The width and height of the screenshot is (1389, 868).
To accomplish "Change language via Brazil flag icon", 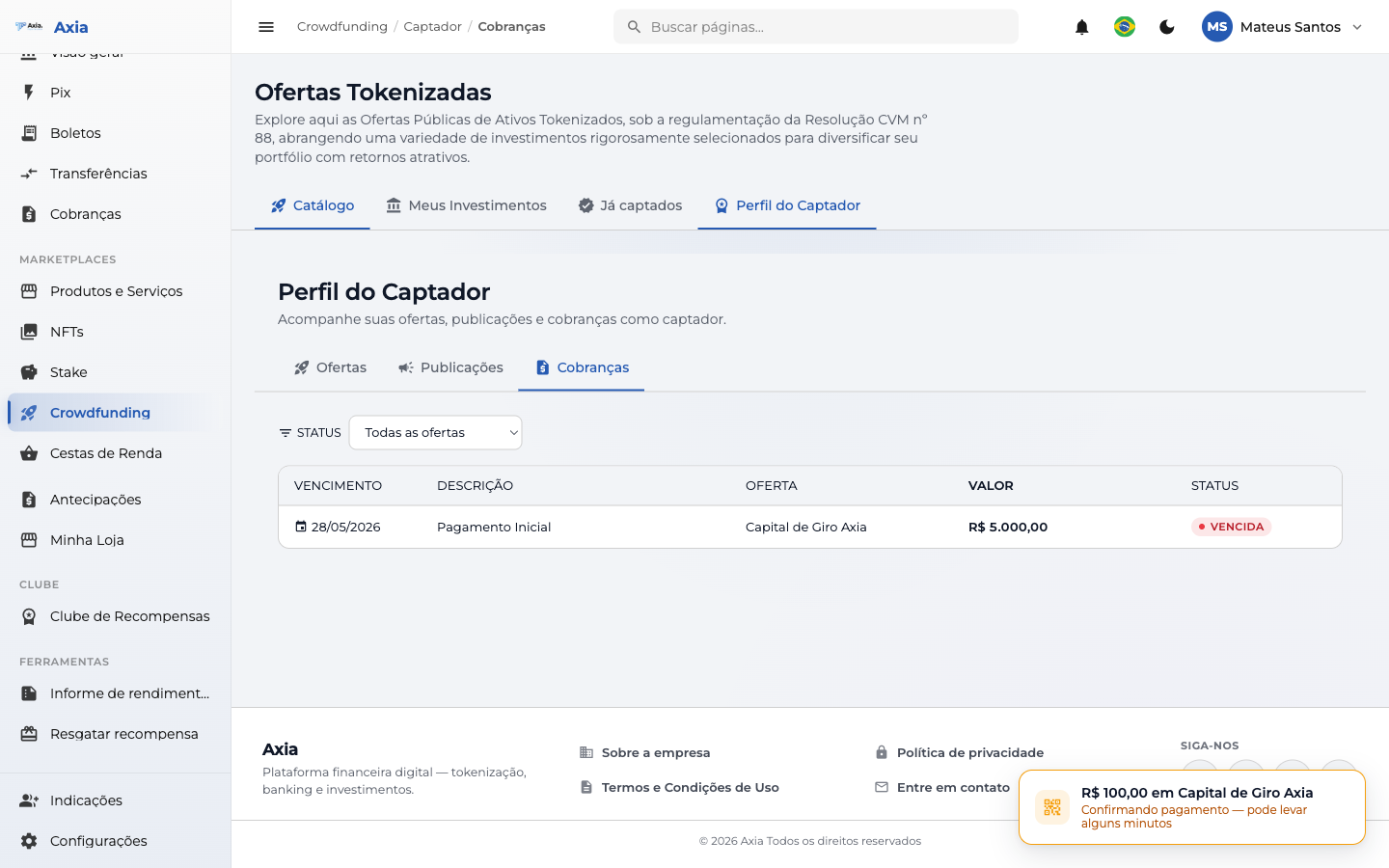I will [x=1125, y=27].
